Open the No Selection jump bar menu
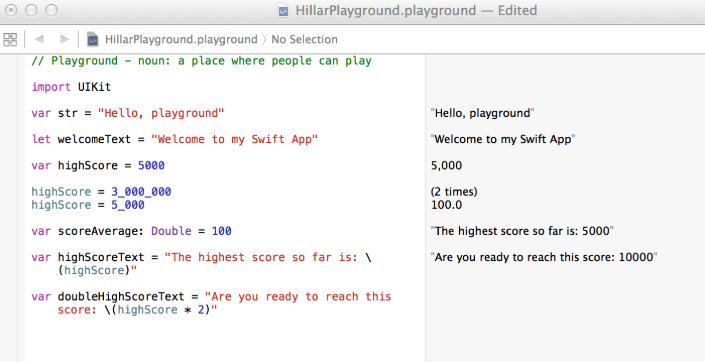Screen dimensions: 705x362 304,40
